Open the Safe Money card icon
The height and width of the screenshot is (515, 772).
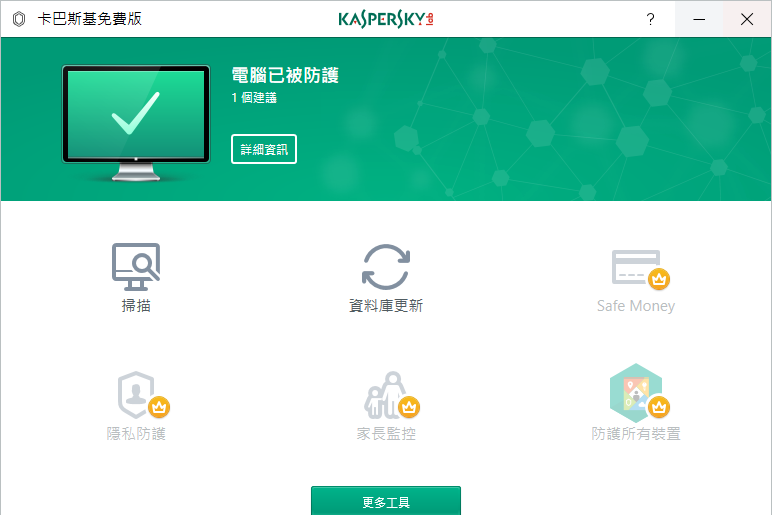(640, 269)
